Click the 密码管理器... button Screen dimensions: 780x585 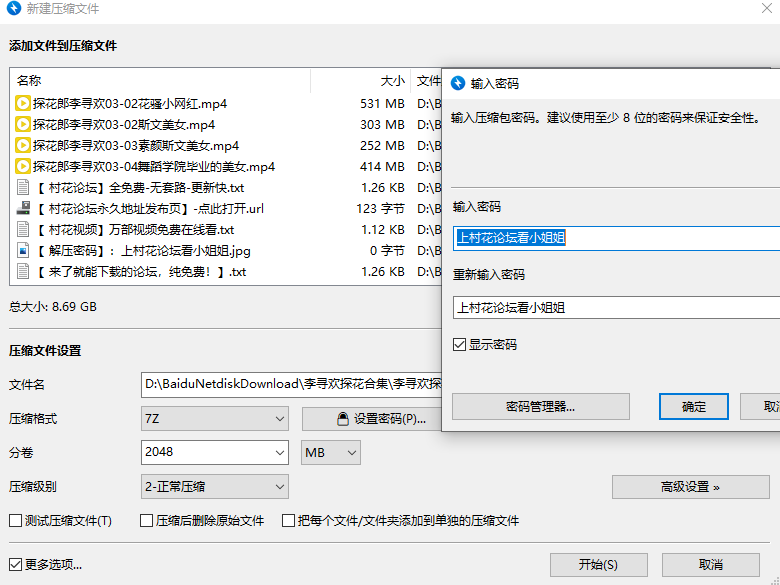(540, 406)
